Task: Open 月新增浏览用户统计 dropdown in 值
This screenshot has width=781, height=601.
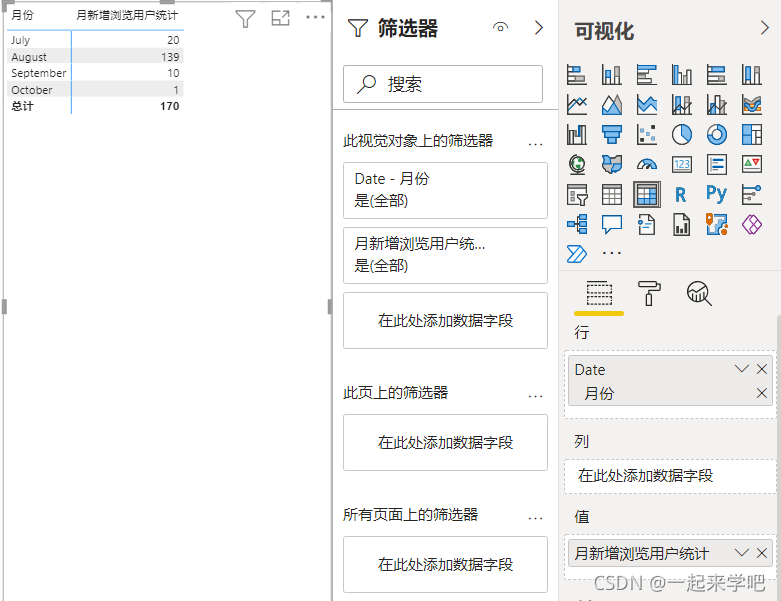Action: click(x=741, y=553)
